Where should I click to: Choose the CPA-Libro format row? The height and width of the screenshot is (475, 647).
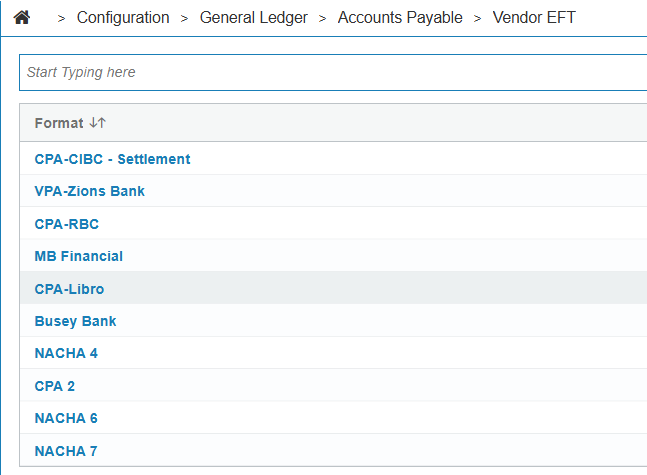click(333, 288)
